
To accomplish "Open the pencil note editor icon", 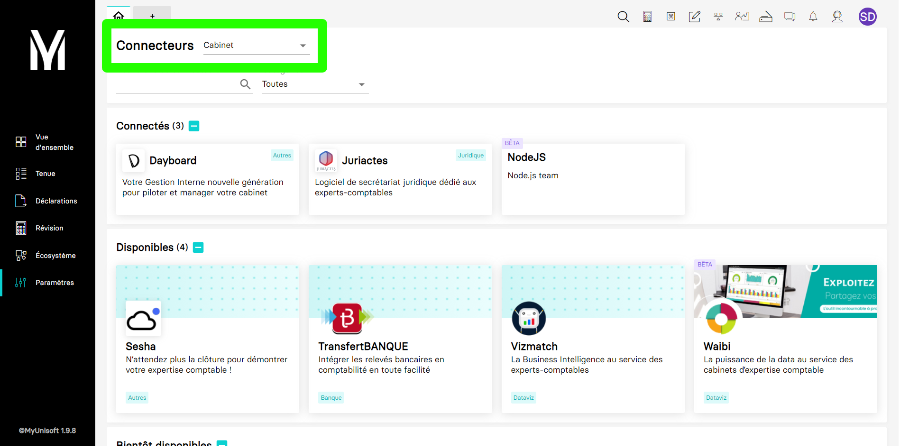I will pos(695,17).
